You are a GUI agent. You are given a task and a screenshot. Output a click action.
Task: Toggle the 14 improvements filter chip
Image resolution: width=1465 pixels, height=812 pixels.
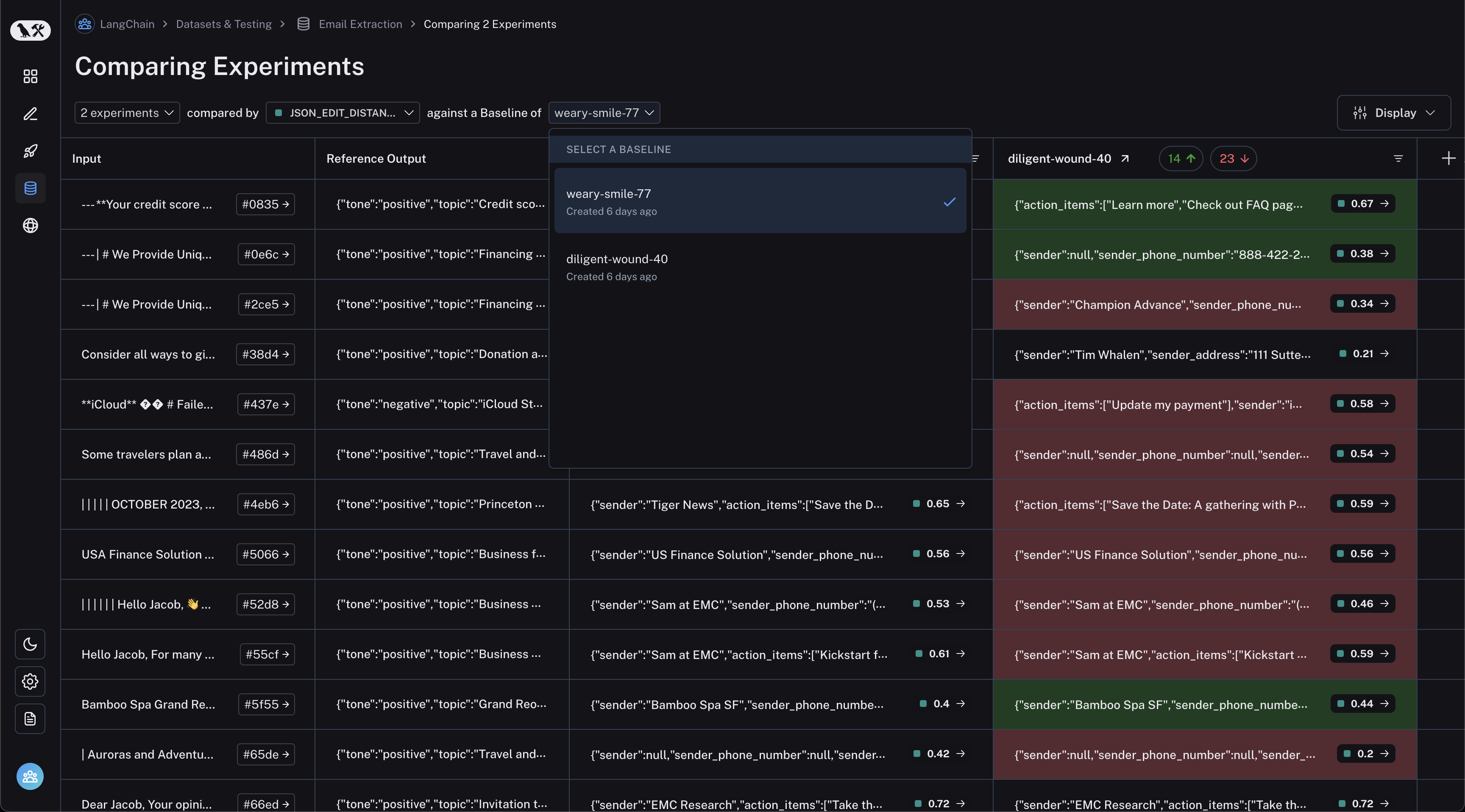coord(1181,159)
